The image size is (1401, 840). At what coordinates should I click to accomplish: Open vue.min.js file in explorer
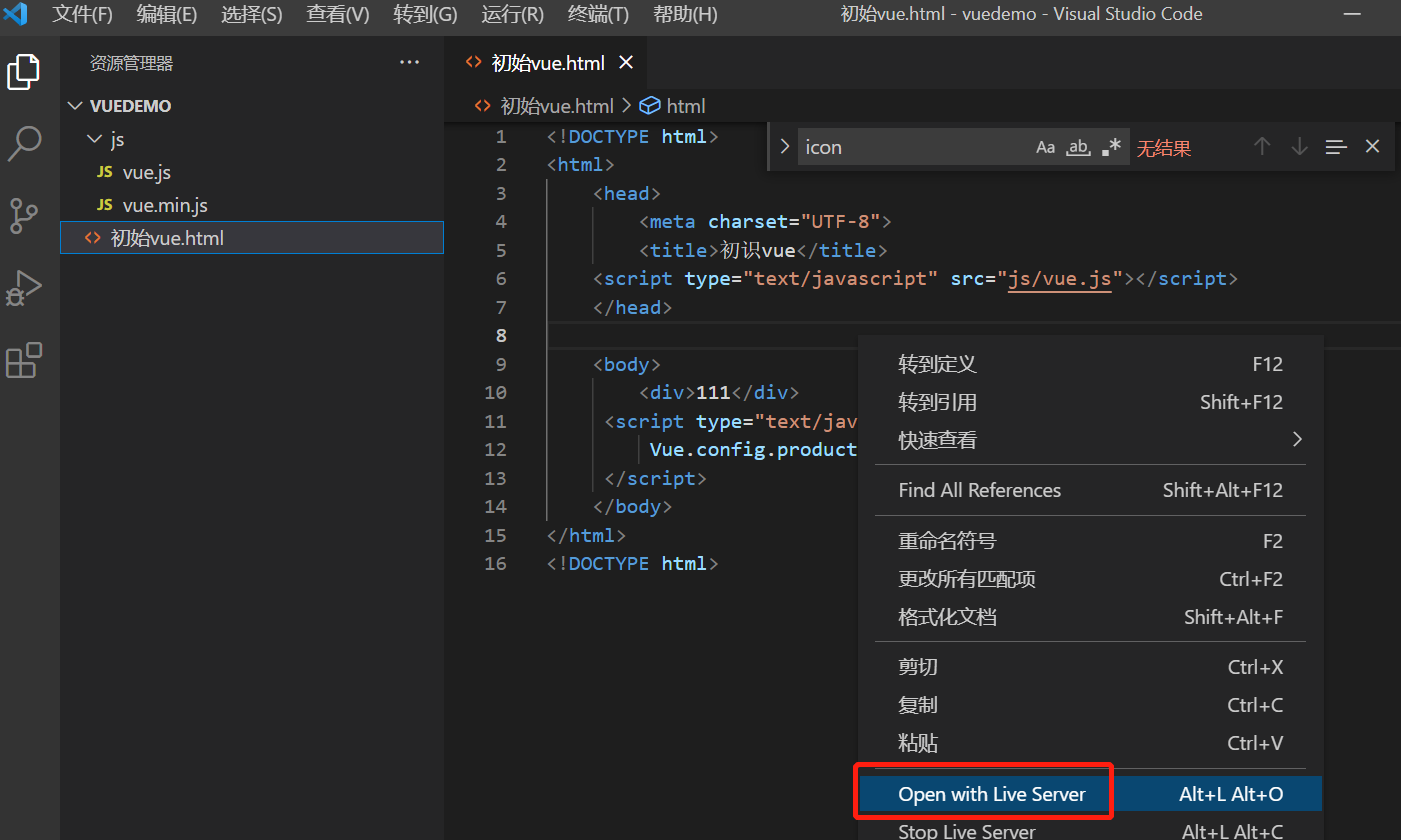tap(252, 205)
